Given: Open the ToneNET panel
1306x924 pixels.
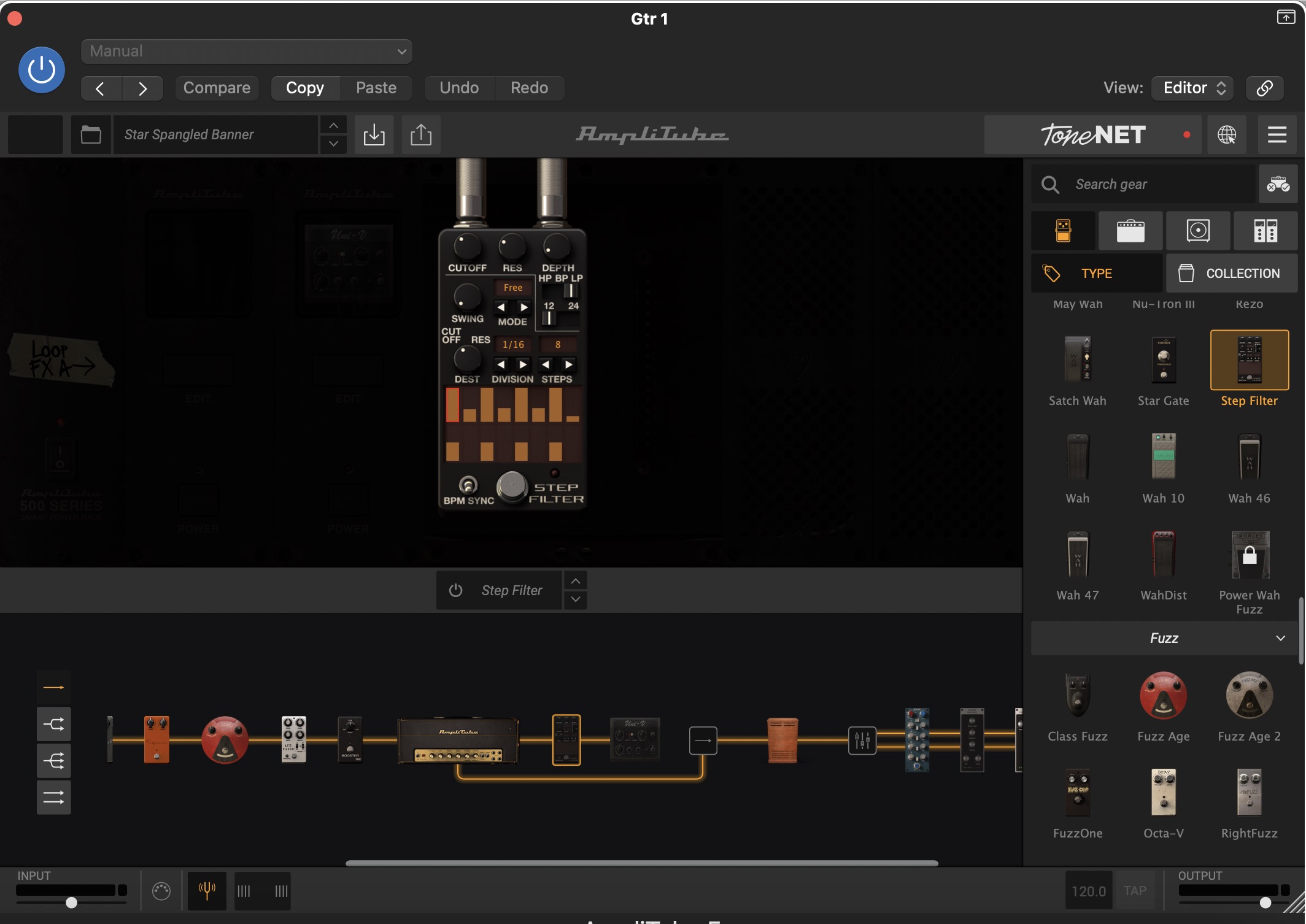Looking at the screenshot, I should 1092,134.
